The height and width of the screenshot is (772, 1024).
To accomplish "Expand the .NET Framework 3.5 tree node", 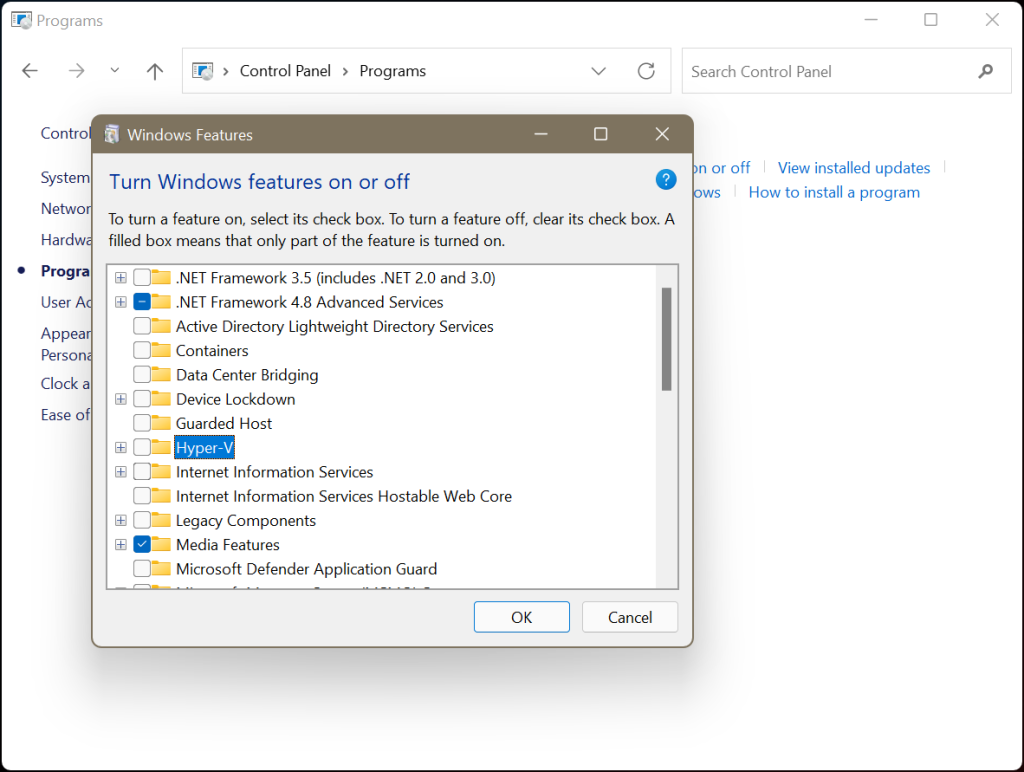I will point(121,277).
